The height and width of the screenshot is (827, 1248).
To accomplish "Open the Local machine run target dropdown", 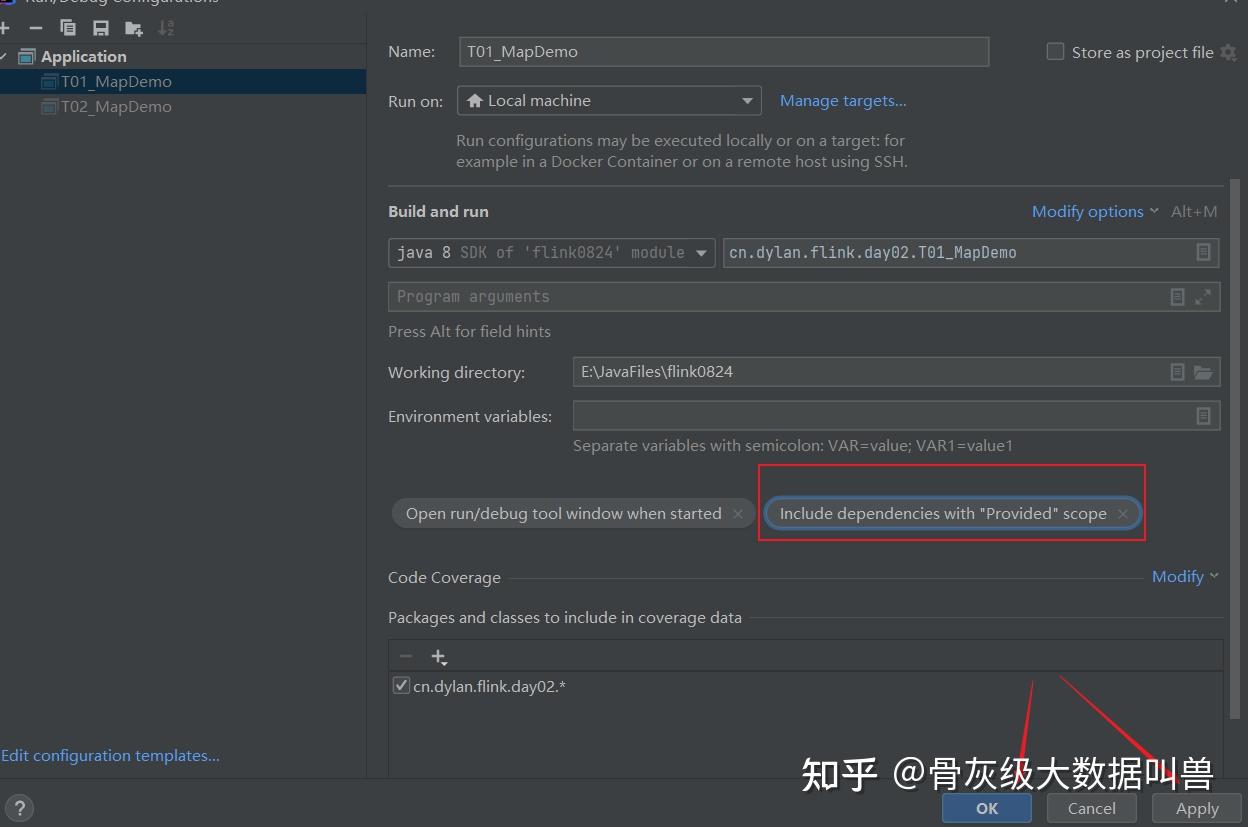I will [x=747, y=100].
